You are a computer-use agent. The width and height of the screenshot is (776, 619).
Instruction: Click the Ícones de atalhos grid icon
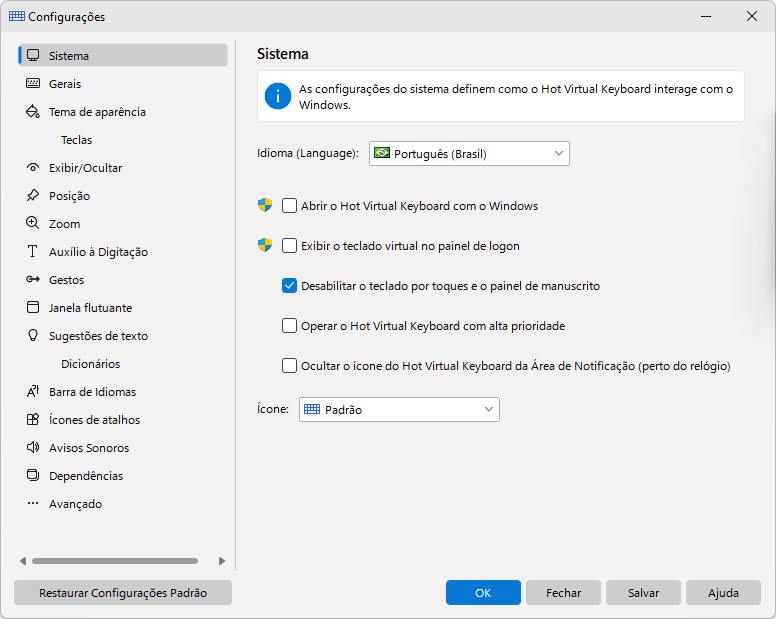pos(33,420)
